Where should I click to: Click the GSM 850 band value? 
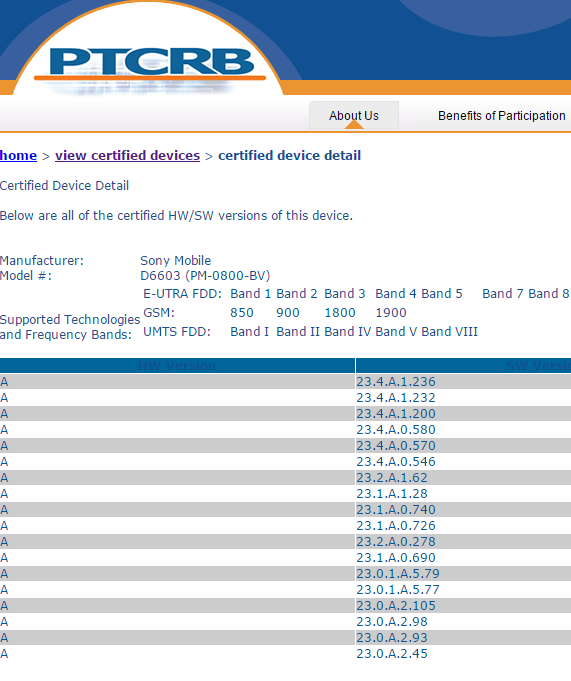[x=242, y=313]
